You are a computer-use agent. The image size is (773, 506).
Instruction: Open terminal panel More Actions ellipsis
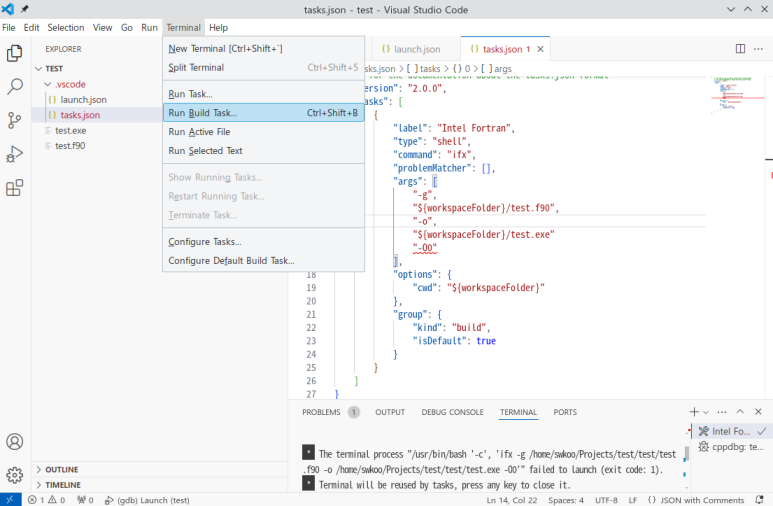point(722,412)
